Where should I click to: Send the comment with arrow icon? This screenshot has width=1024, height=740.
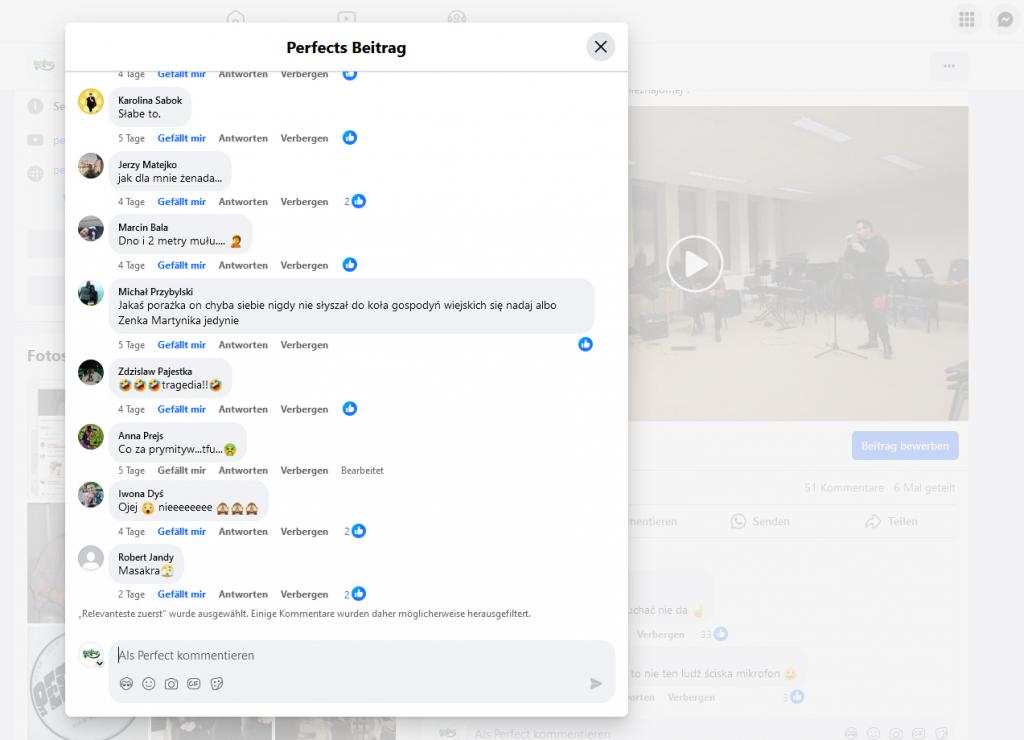coord(596,684)
